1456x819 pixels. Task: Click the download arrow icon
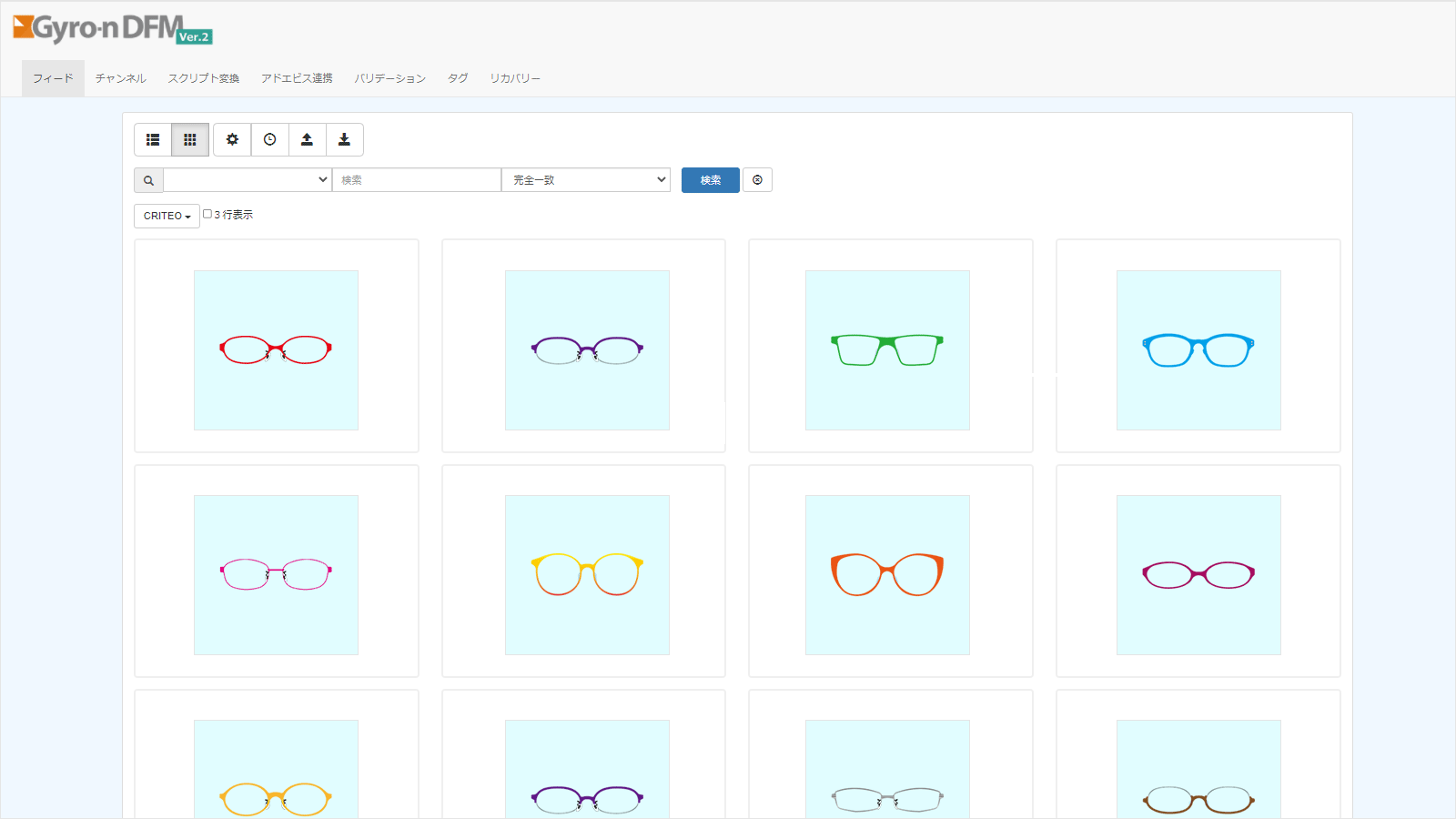tap(345, 140)
